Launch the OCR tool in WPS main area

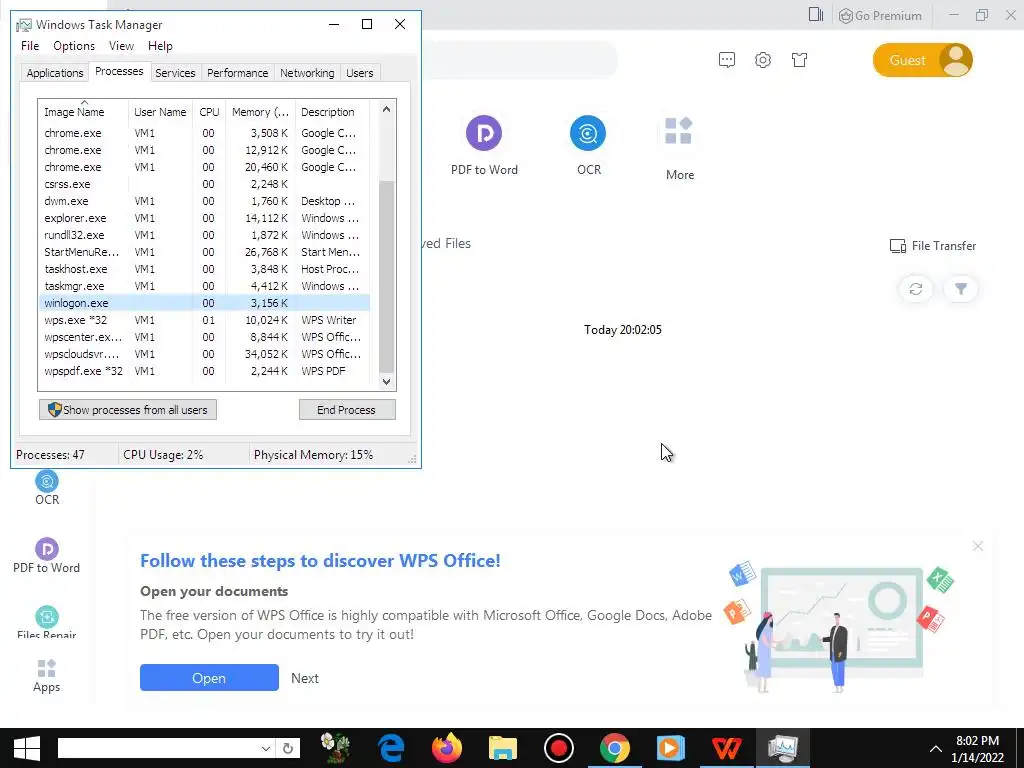(x=588, y=145)
